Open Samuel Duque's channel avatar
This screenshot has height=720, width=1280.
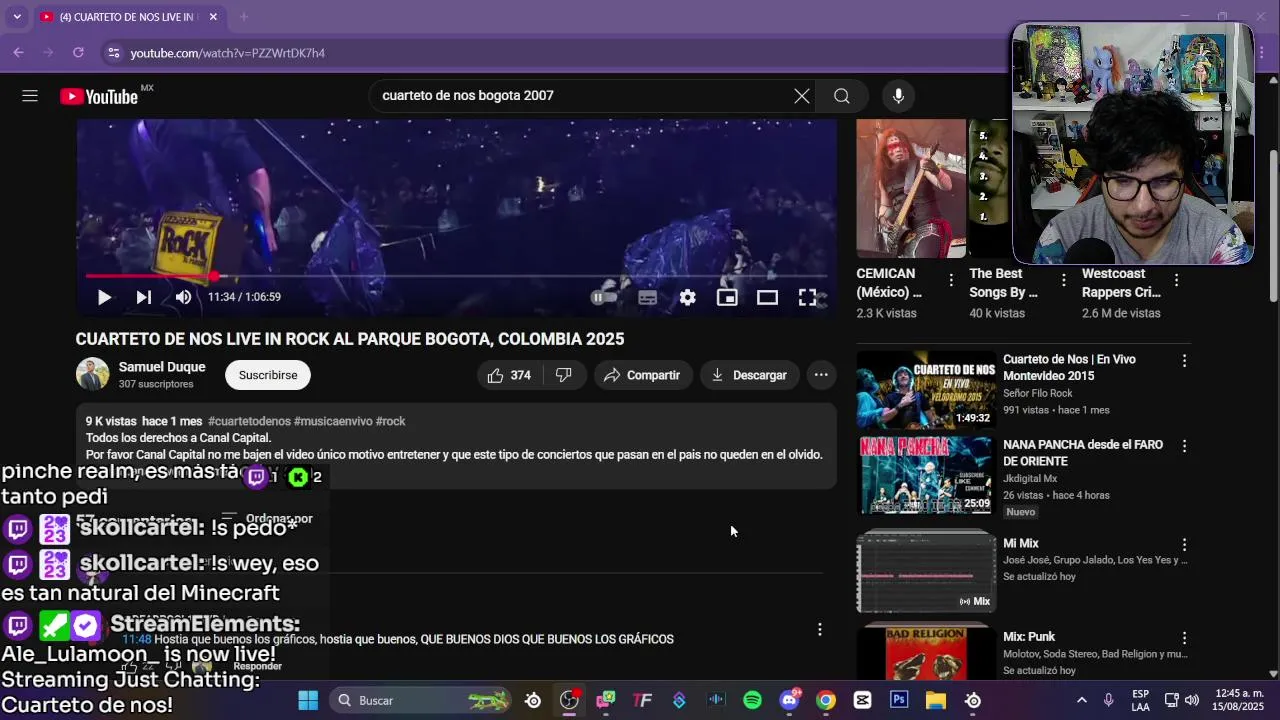point(93,374)
